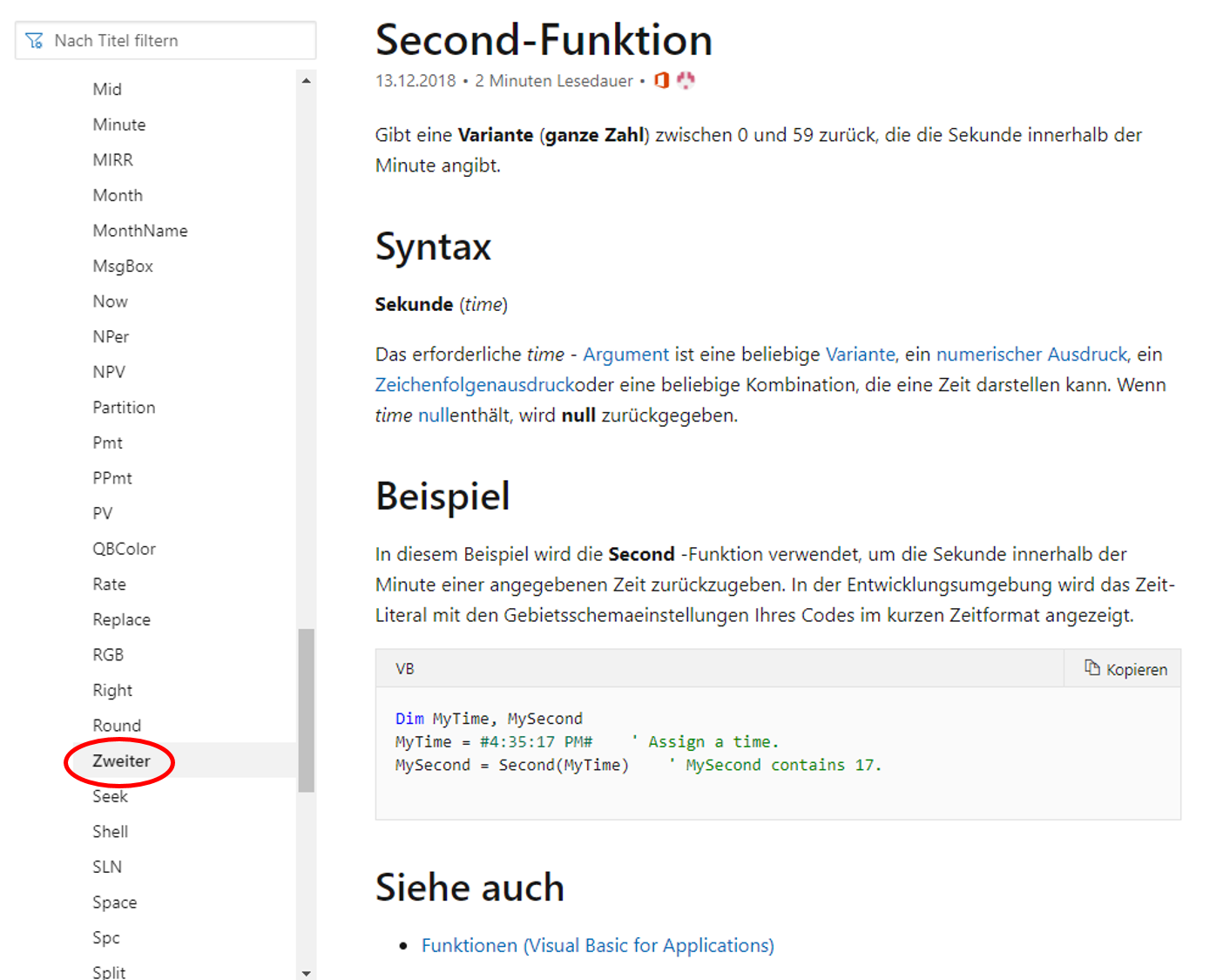The image size is (1223, 980).
Task: Click the 'Second(MyTime)' code expression
Action: point(564,765)
